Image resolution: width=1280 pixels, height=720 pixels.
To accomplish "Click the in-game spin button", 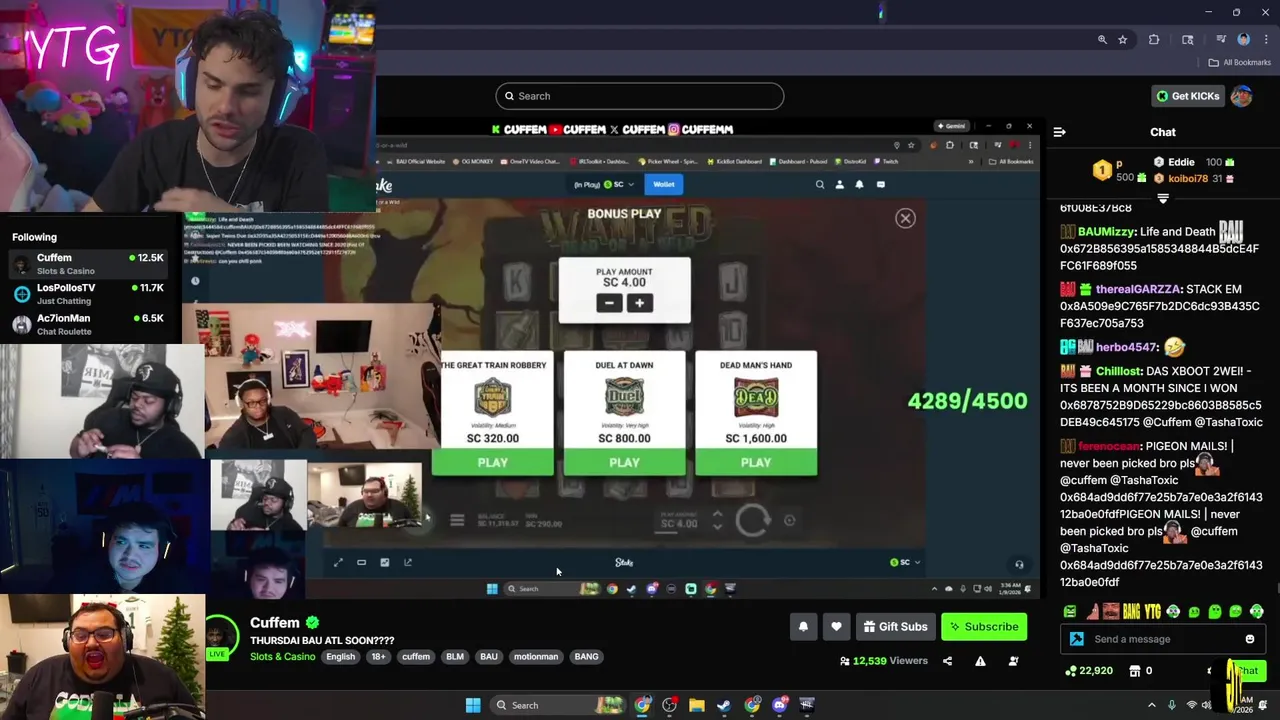I will pyautogui.click(x=753, y=520).
